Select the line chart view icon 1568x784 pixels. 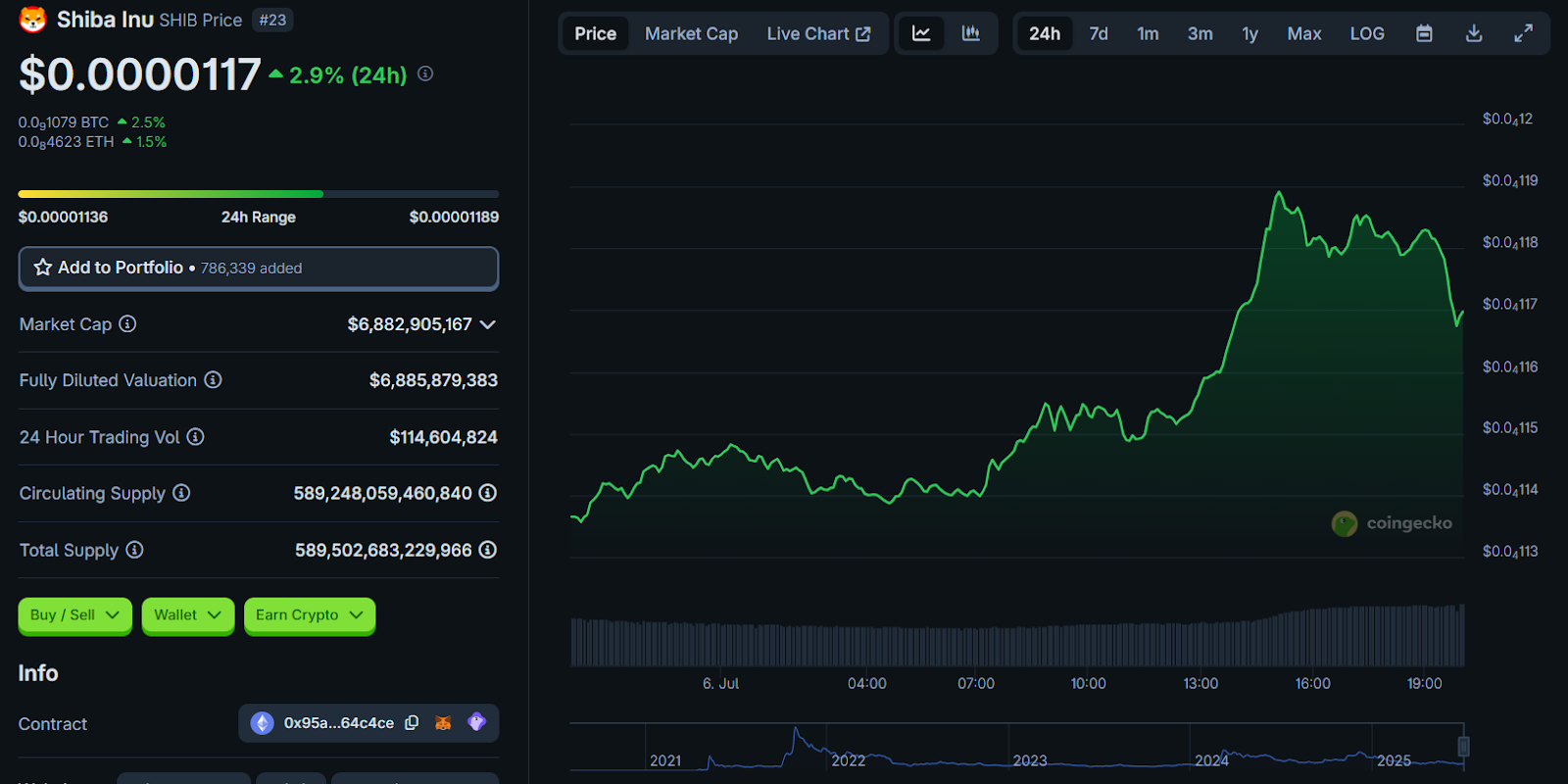pyautogui.click(x=921, y=33)
